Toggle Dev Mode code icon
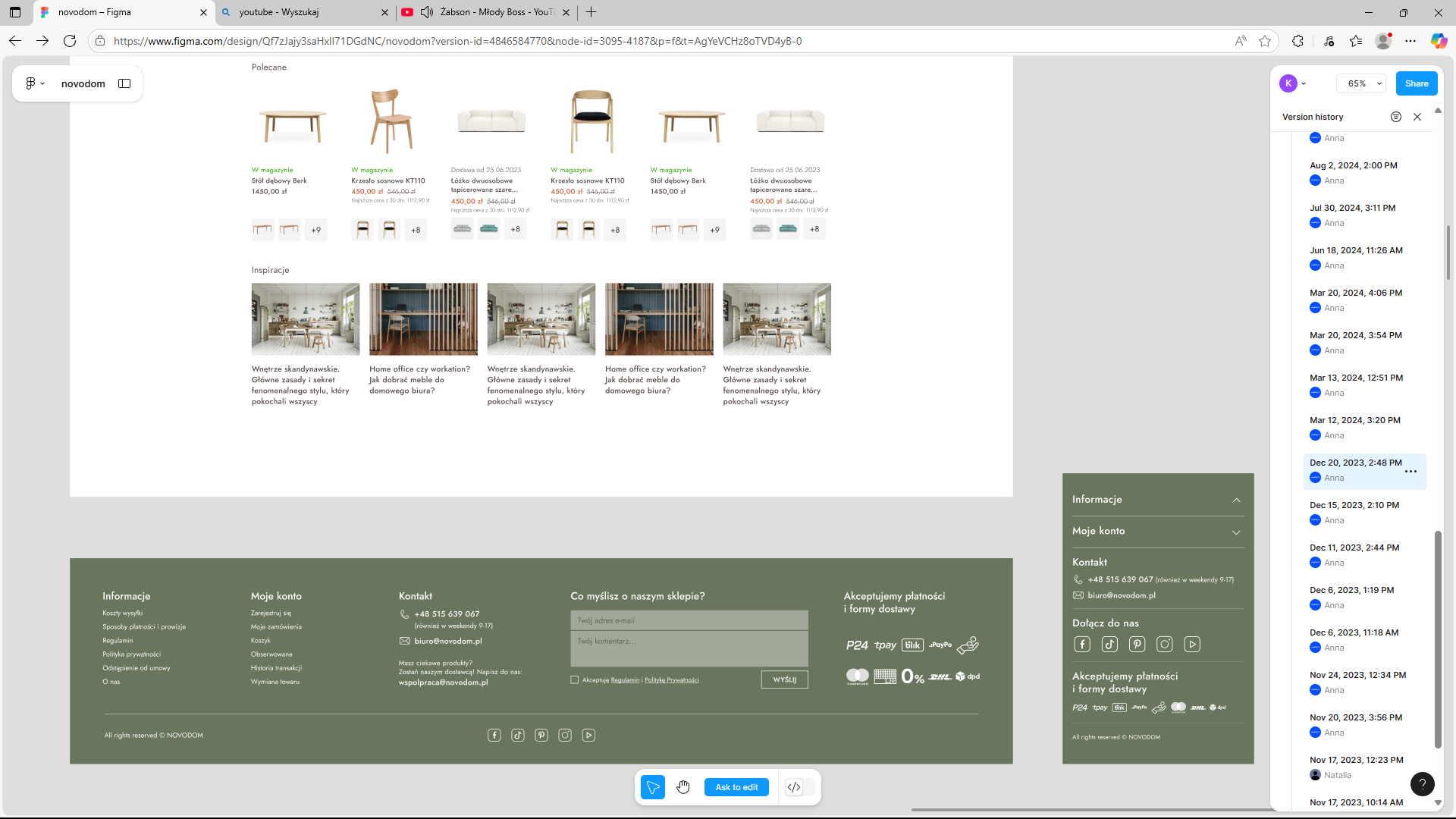The image size is (1456, 819). pos(794,787)
